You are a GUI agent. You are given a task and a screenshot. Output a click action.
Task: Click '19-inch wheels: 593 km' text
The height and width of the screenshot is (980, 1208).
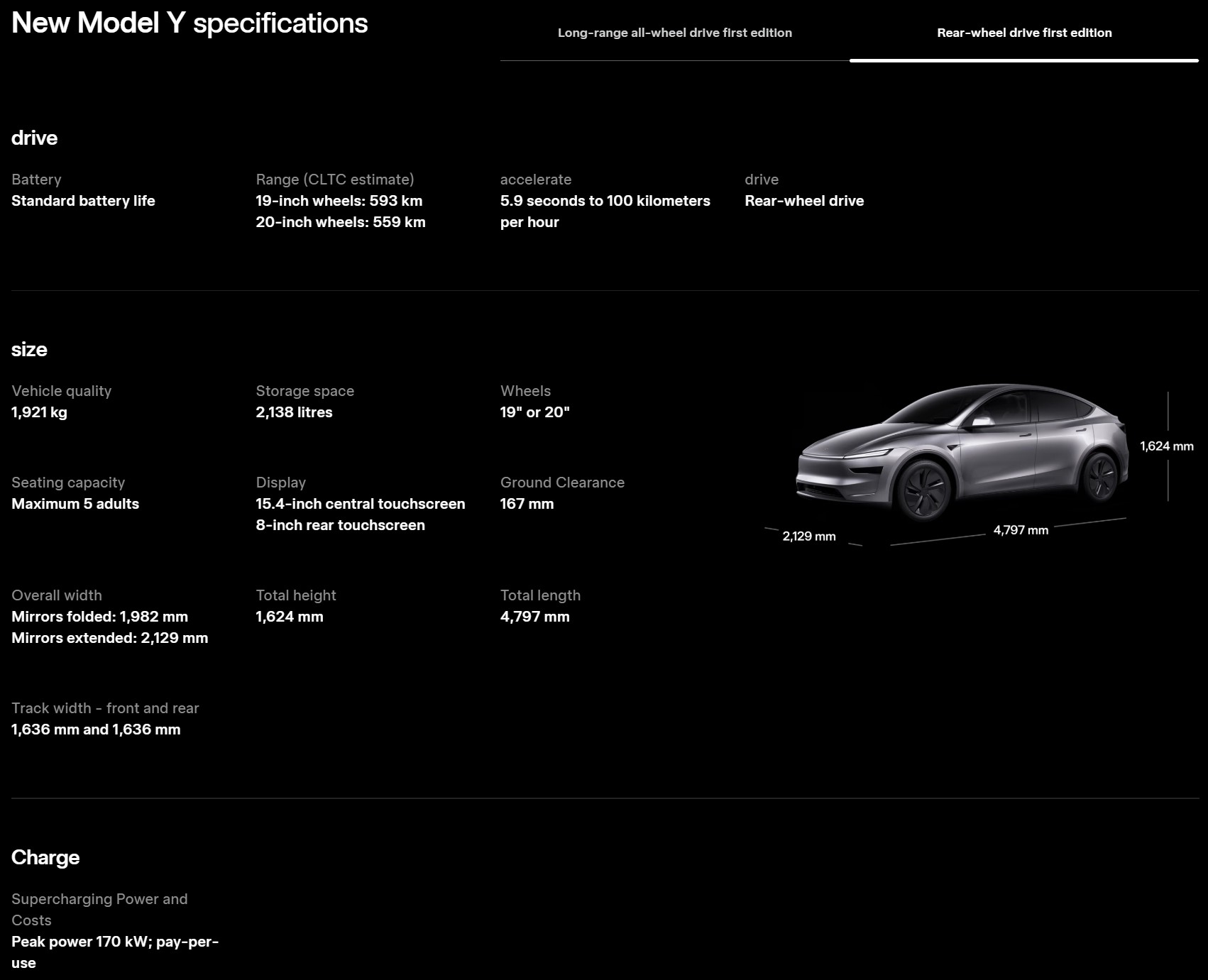tap(339, 201)
